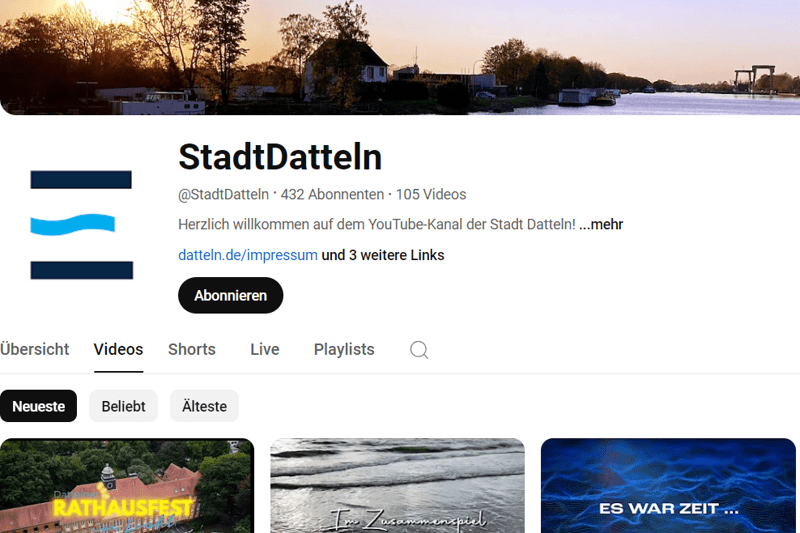The height and width of the screenshot is (533, 800).
Task: Open the 'Im Zusammenspiel' video thumbnail
Action: tap(397, 486)
